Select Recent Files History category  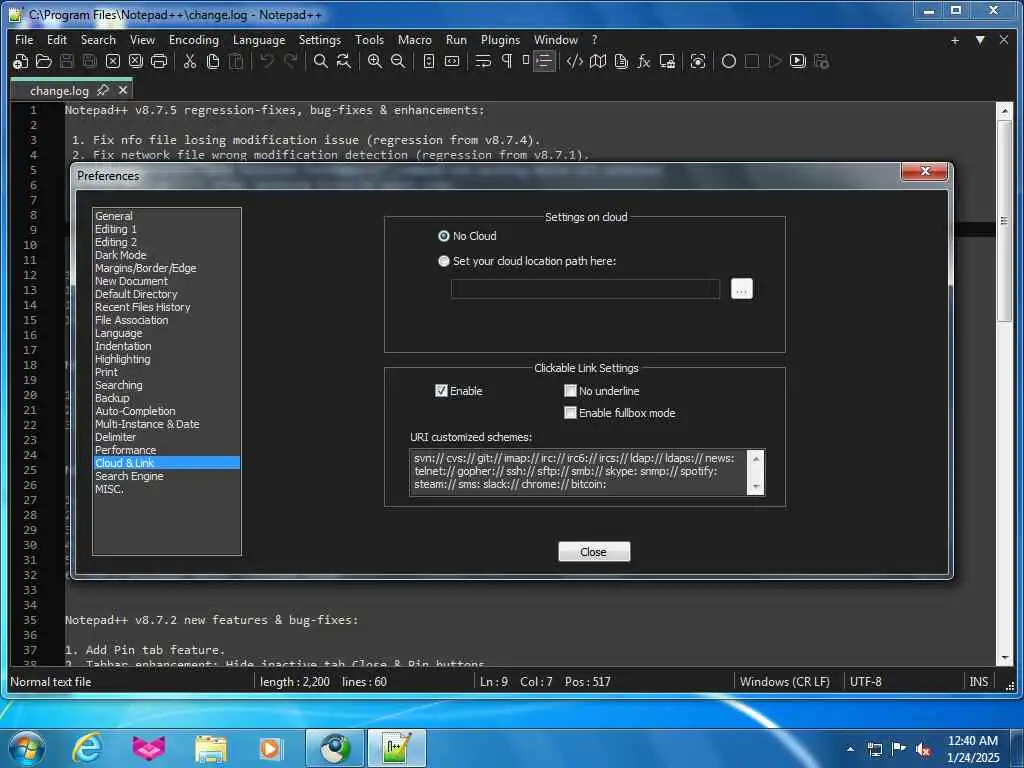coord(142,307)
